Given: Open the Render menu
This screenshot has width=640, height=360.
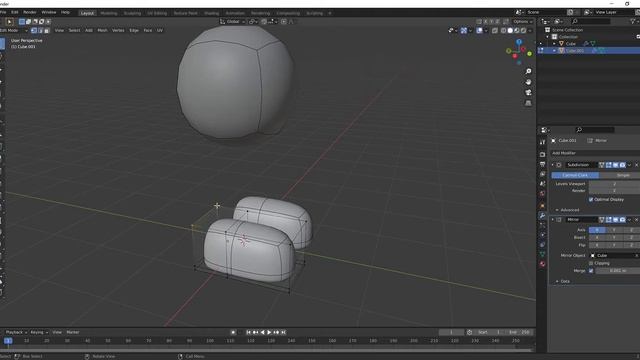Looking at the screenshot, I should 29,12.
